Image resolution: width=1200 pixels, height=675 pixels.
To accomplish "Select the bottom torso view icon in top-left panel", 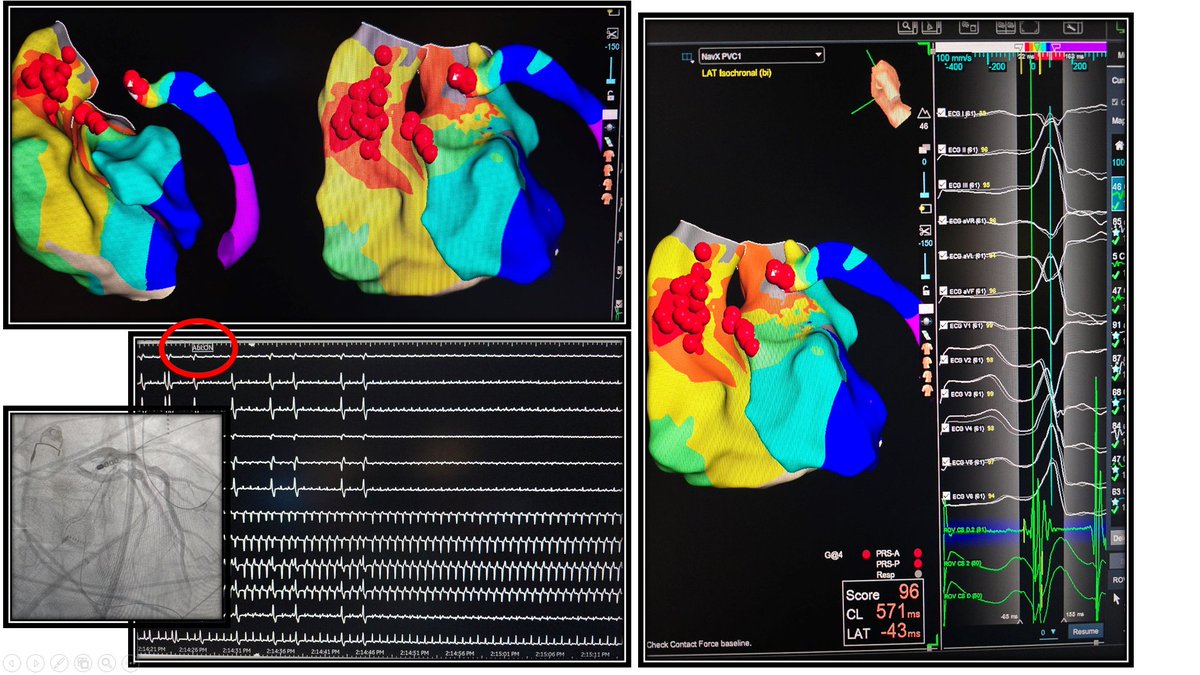I will [x=609, y=198].
